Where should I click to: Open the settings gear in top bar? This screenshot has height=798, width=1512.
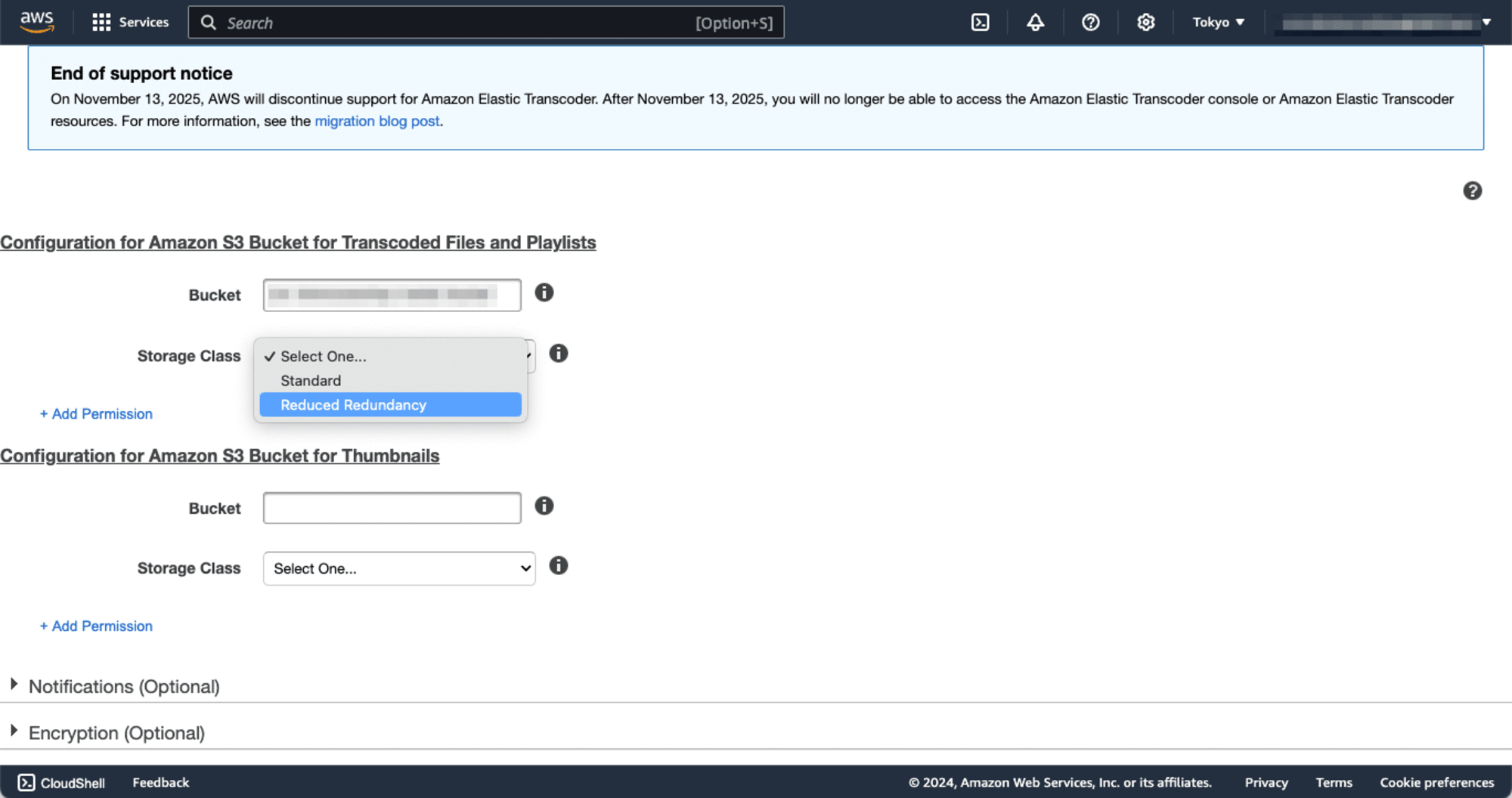[x=1145, y=23]
